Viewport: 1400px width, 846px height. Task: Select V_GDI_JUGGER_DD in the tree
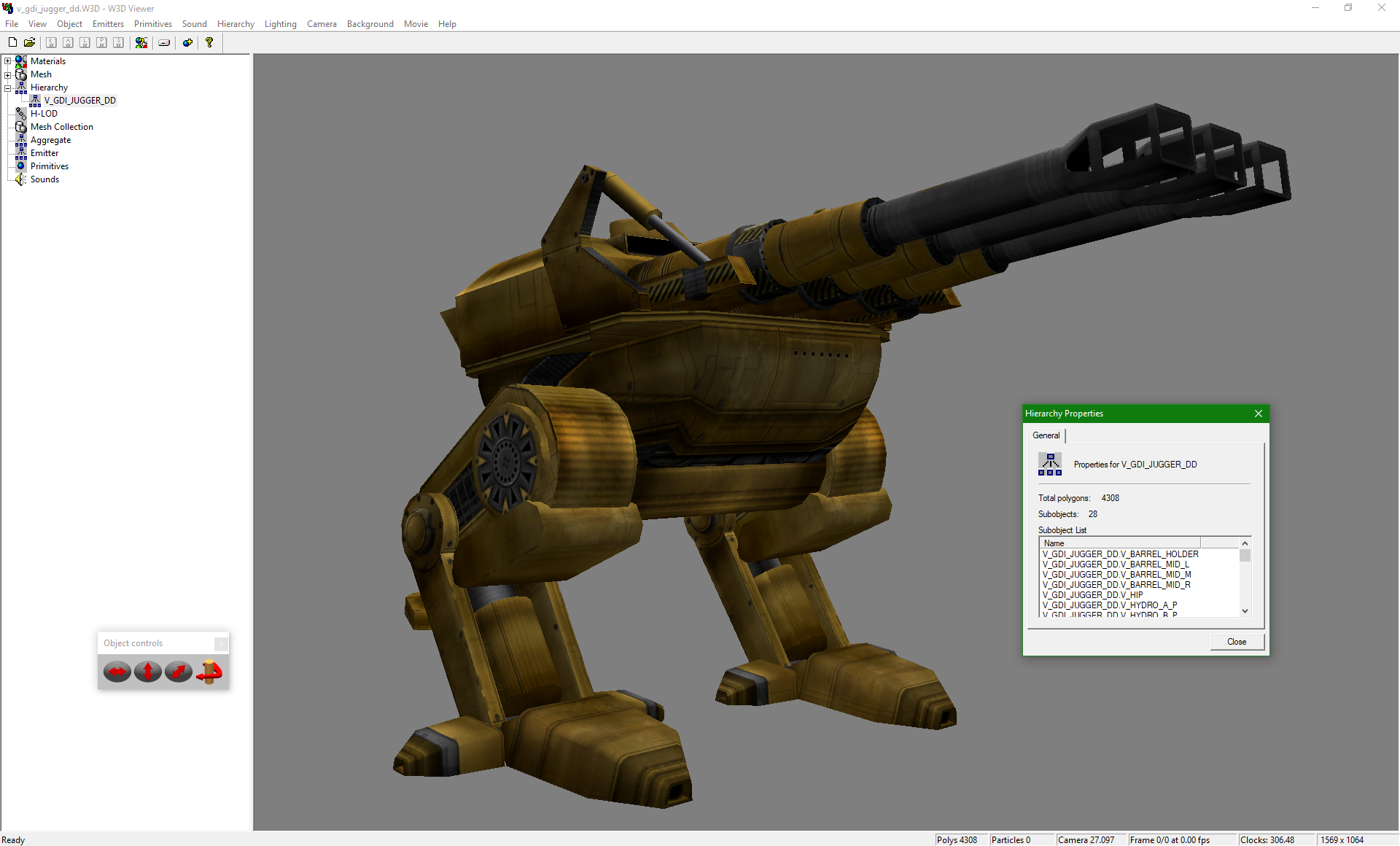[x=79, y=101]
